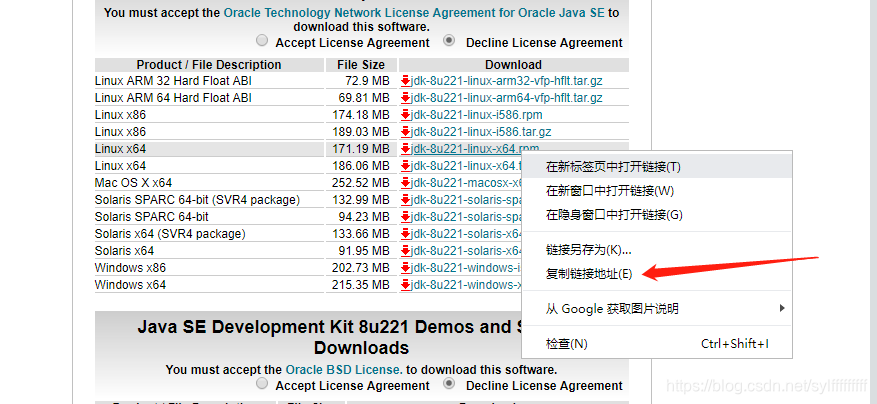Click download arrow icon for jdk-8u221-linux-arm64-vfp-hflt.tar.gz
The image size is (877, 404).
(406, 98)
